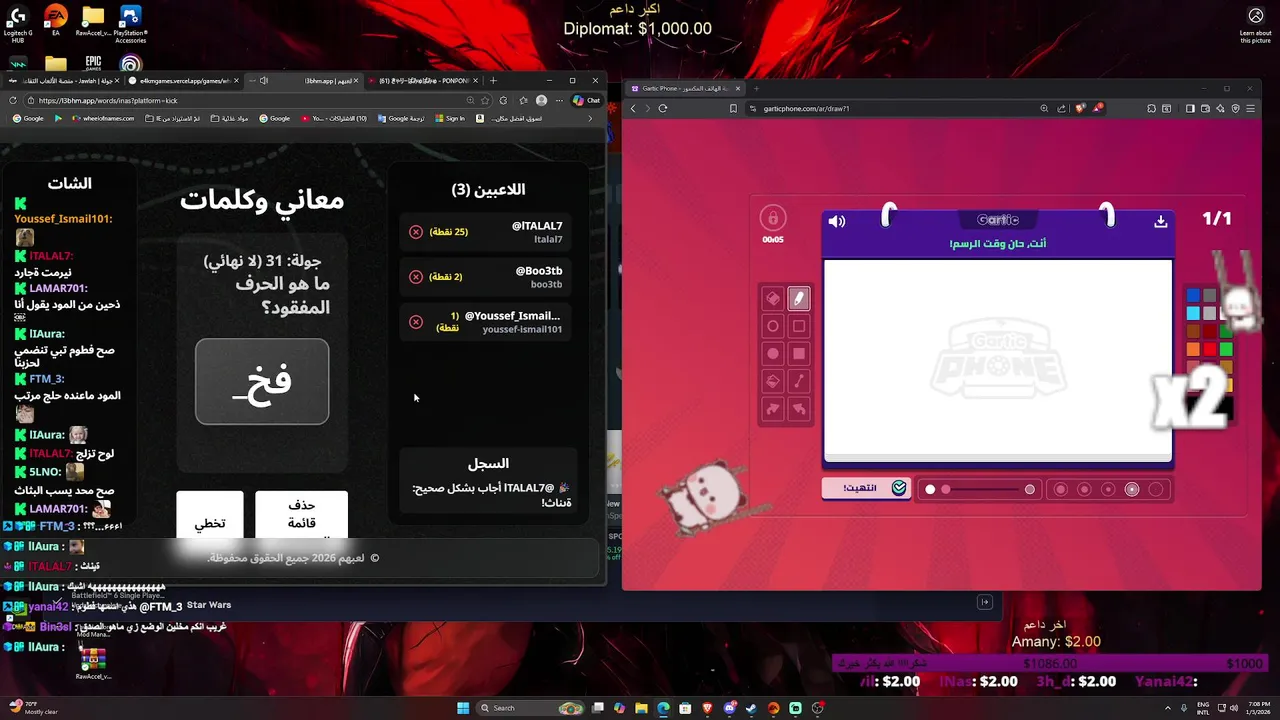1280x720 pixels.
Task: Open the Sign In bookmark
Action: (x=450, y=118)
